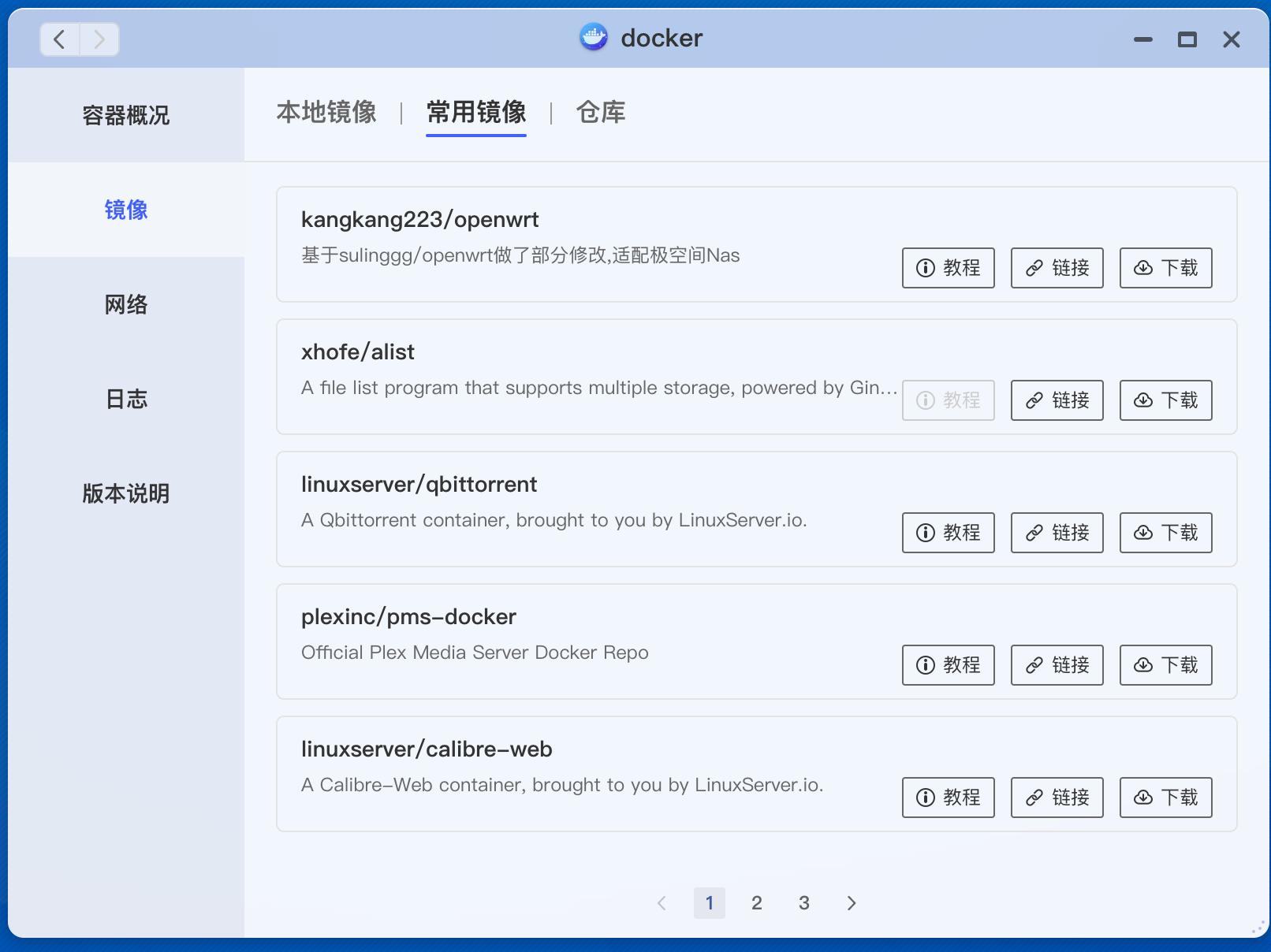Select 版本说明 in the sidebar
This screenshot has height=952, width=1271.
click(125, 494)
